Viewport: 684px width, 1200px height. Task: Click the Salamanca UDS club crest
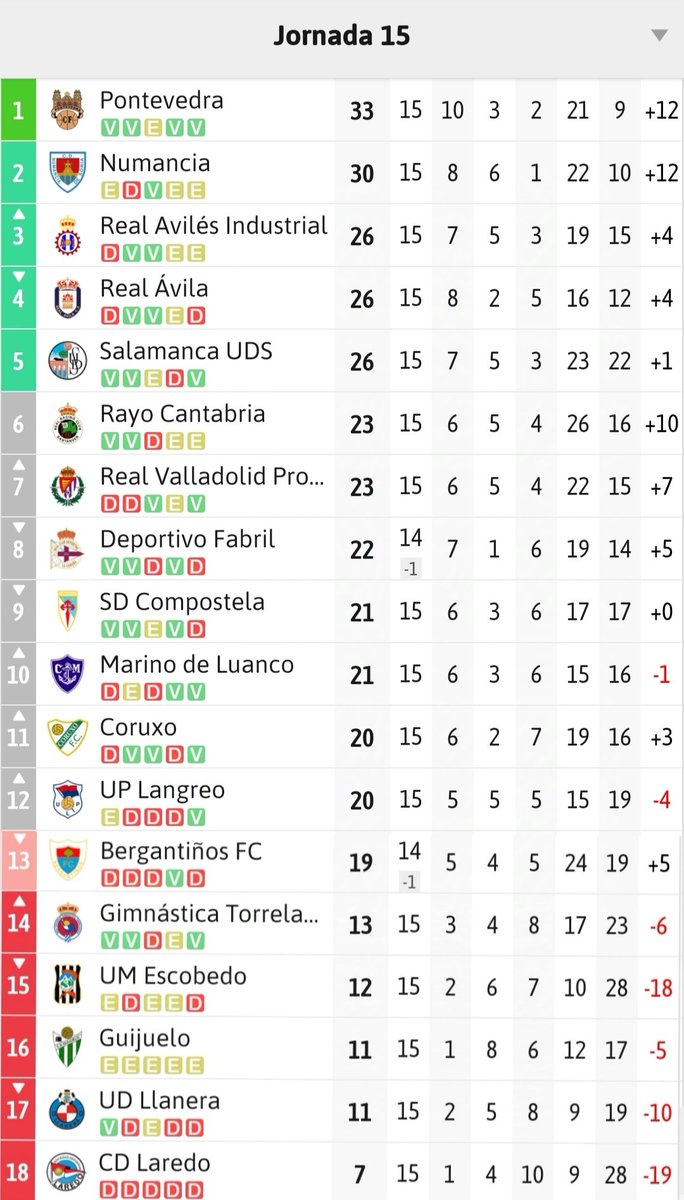tap(68, 360)
